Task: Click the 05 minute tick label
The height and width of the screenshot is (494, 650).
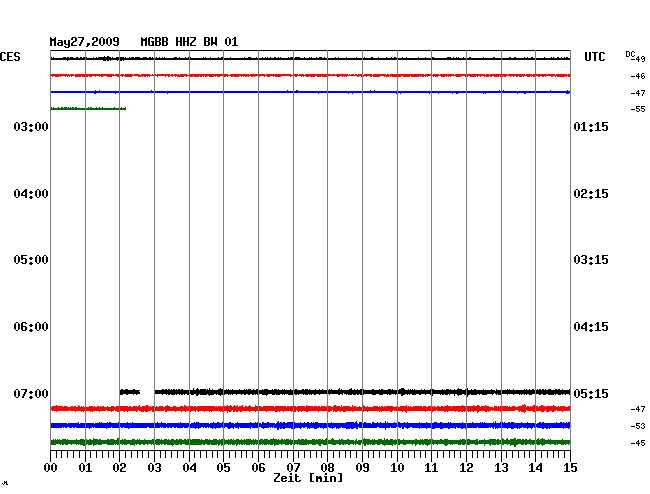Action: [x=223, y=468]
